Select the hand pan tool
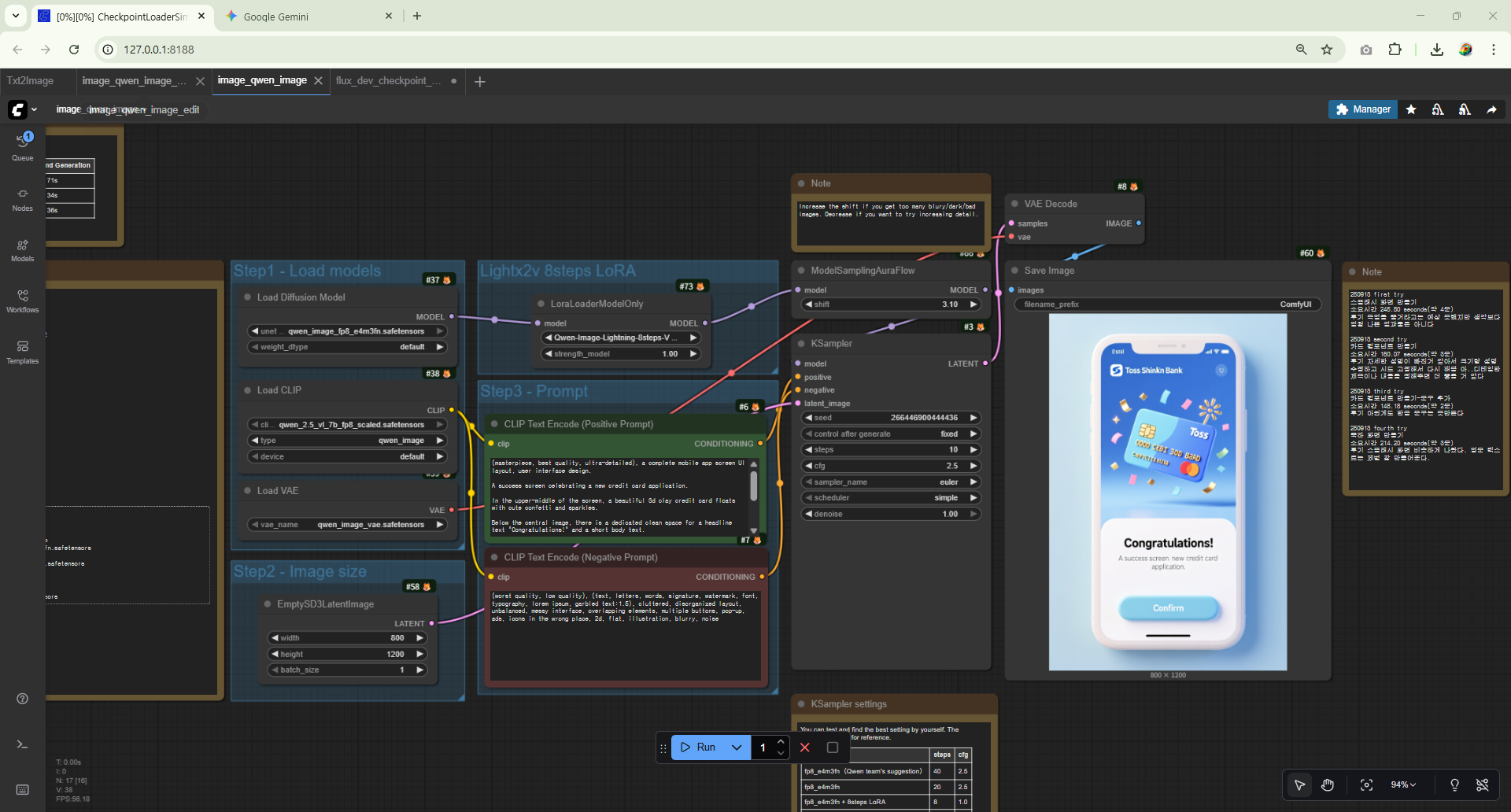This screenshot has width=1511, height=812. click(1328, 785)
